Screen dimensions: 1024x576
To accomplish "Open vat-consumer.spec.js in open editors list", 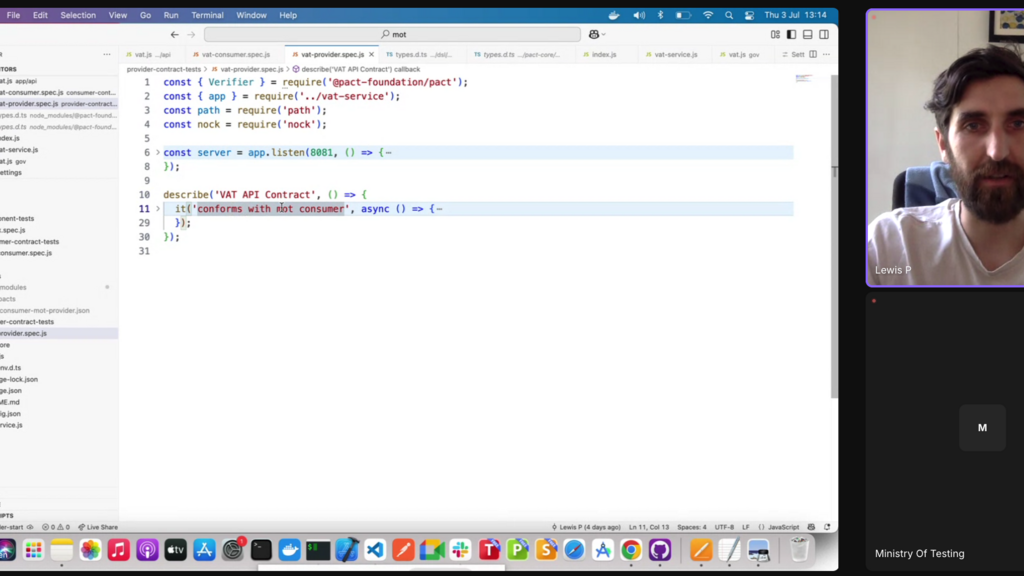I will (x=57, y=93).
